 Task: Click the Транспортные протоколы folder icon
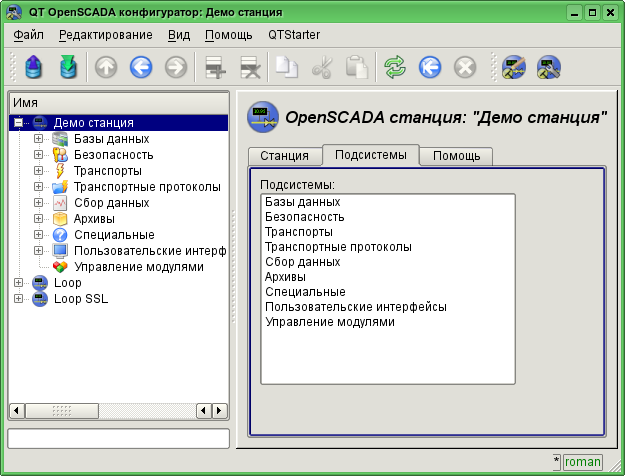click(x=60, y=187)
